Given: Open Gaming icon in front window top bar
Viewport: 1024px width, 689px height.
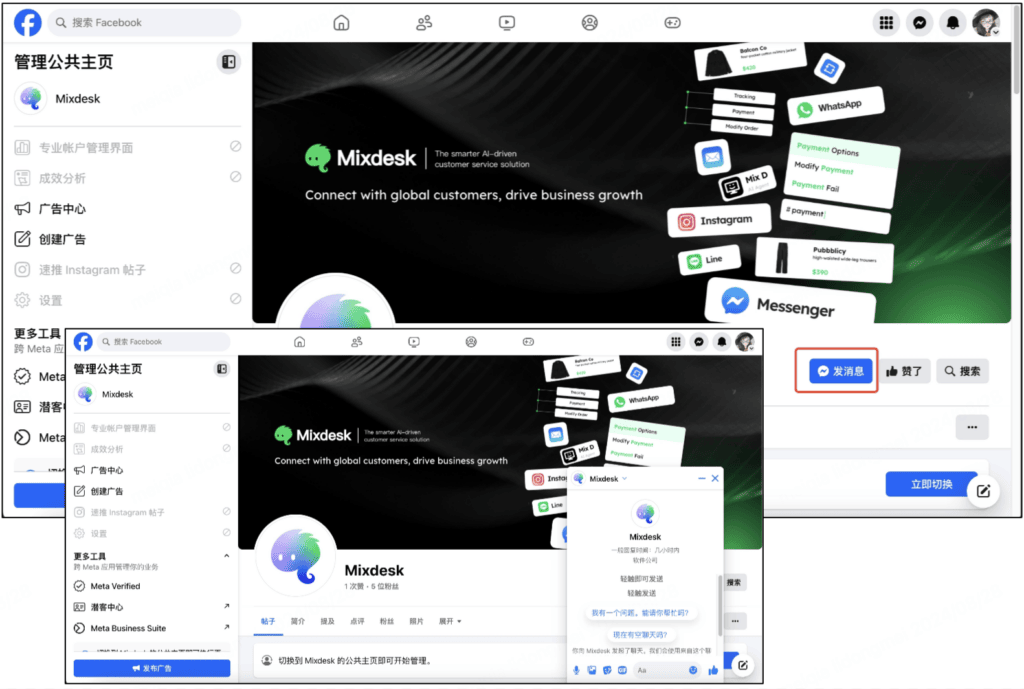Looking at the screenshot, I should click(x=528, y=342).
